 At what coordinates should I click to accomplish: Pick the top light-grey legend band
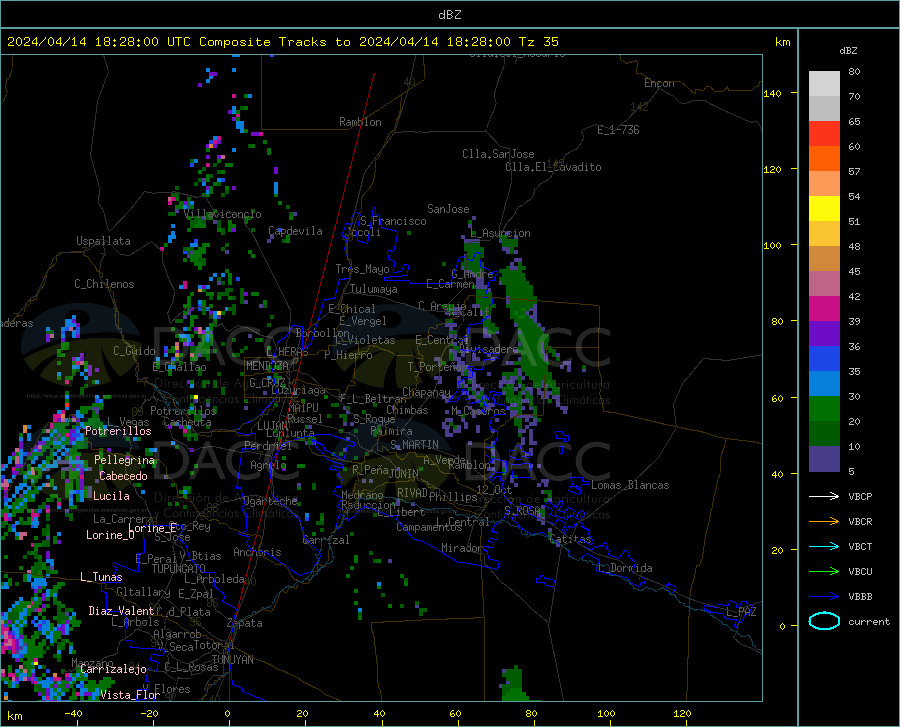point(824,84)
